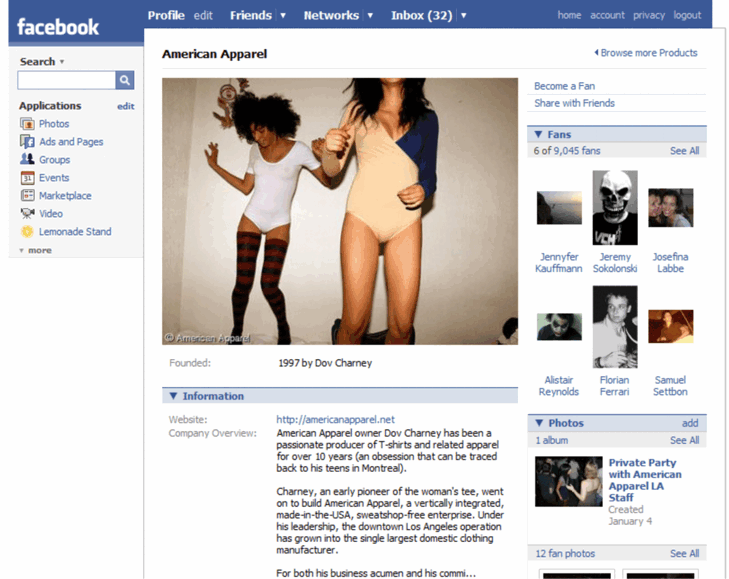The width and height of the screenshot is (729, 579).
Task: Click the Jennyfer Kauffmann name link
Action: click(559, 262)
